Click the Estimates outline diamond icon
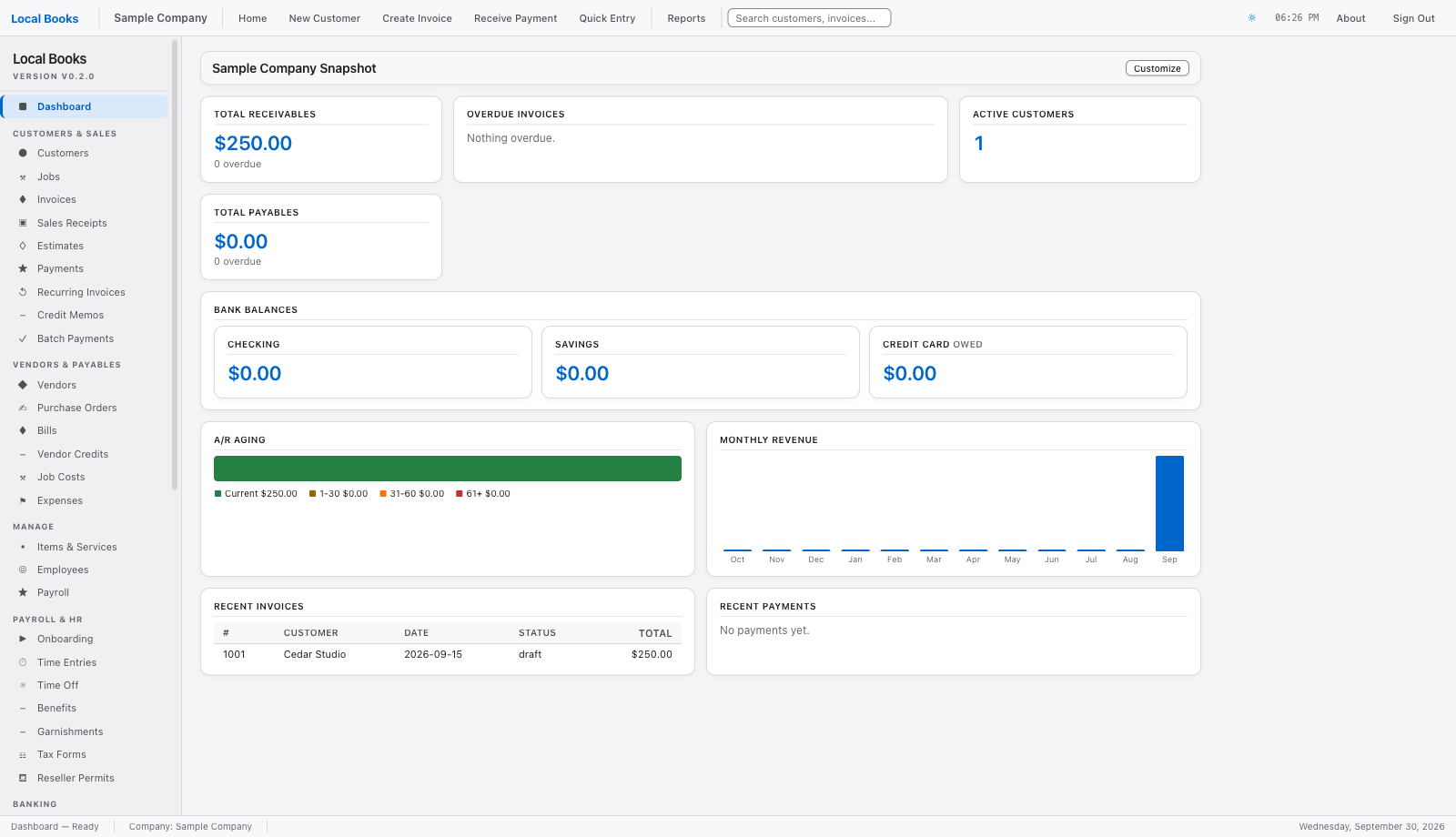 pos(23,246)
